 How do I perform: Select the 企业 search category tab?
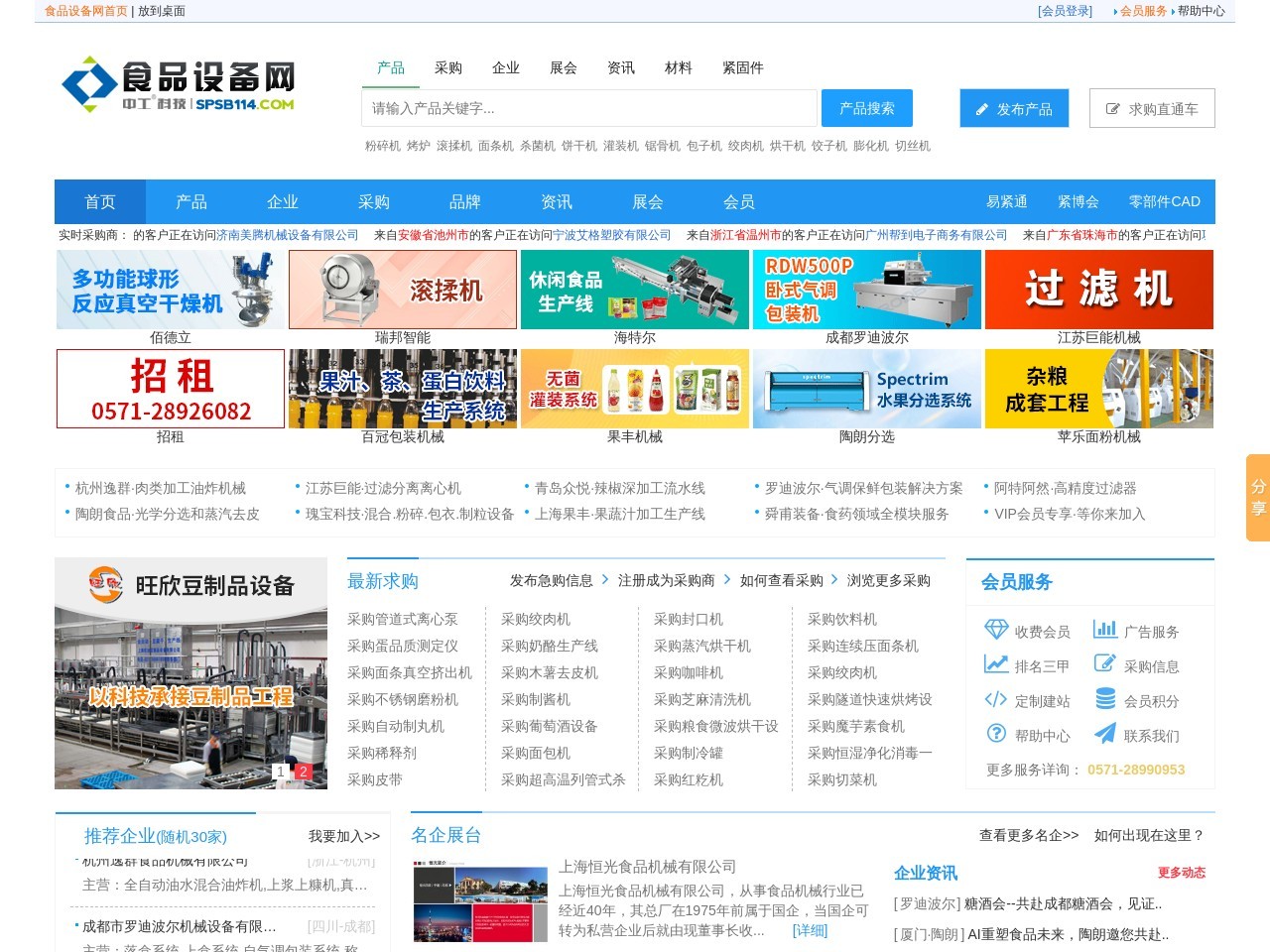click(506, 67)
